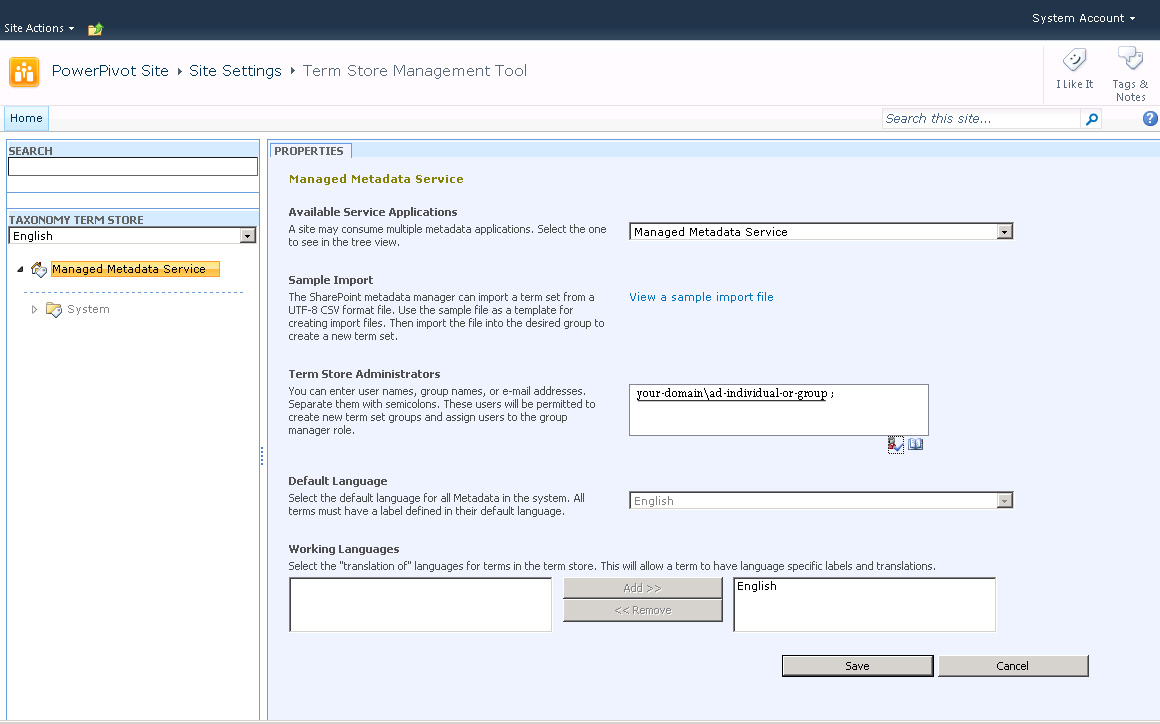The width and height of the screenshot is (1160, 724).
Task: Click the Managed Metadata Service node icon
Action: [39, 269]
